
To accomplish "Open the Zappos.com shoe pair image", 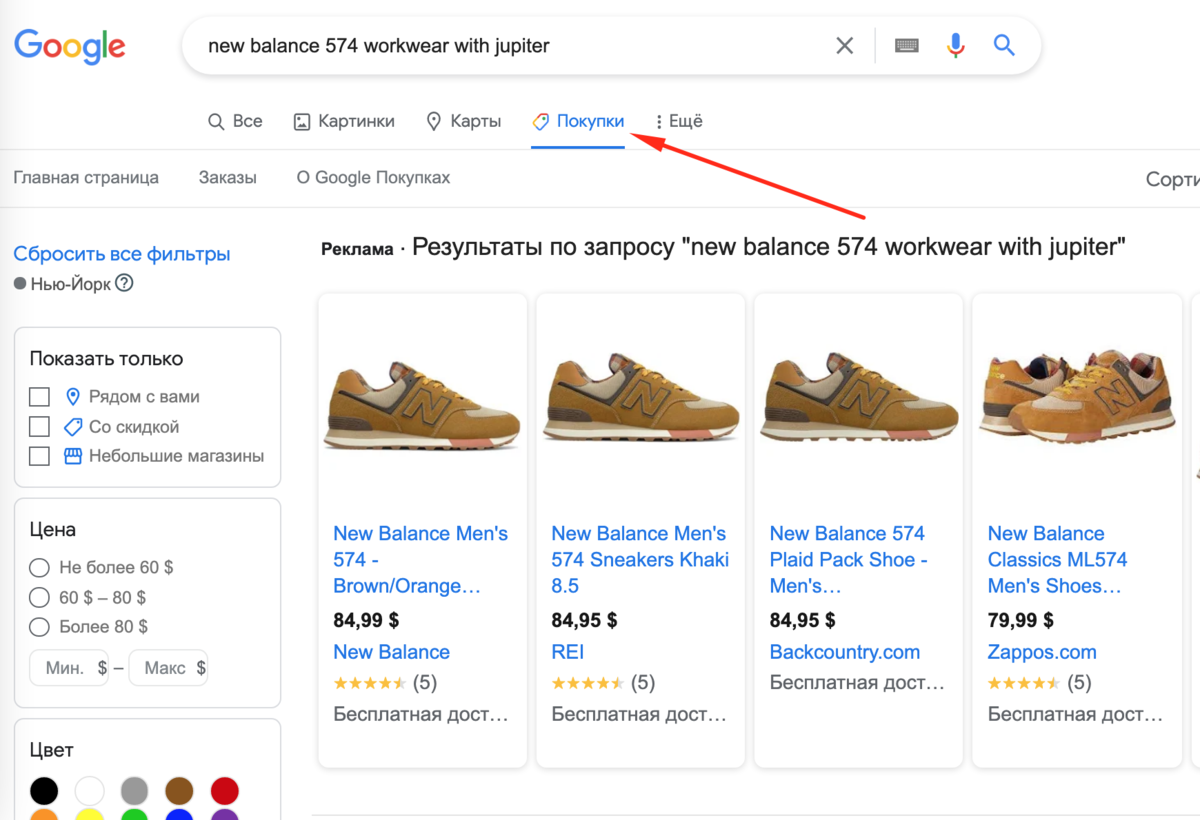I will tap(1076, 398).
